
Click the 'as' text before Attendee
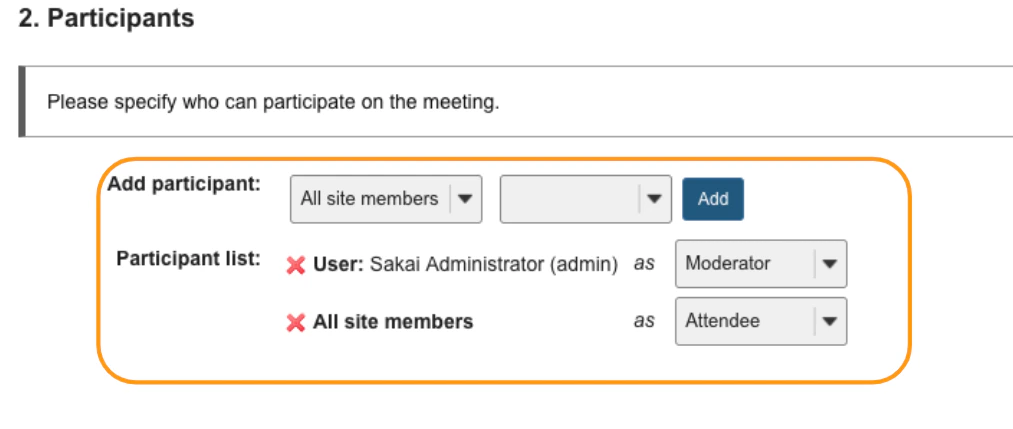point(644,322)
